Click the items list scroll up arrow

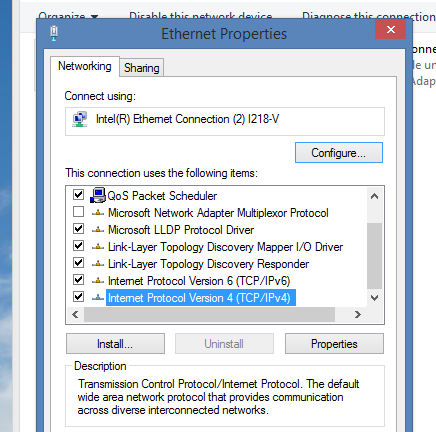(x=374, y=196)
